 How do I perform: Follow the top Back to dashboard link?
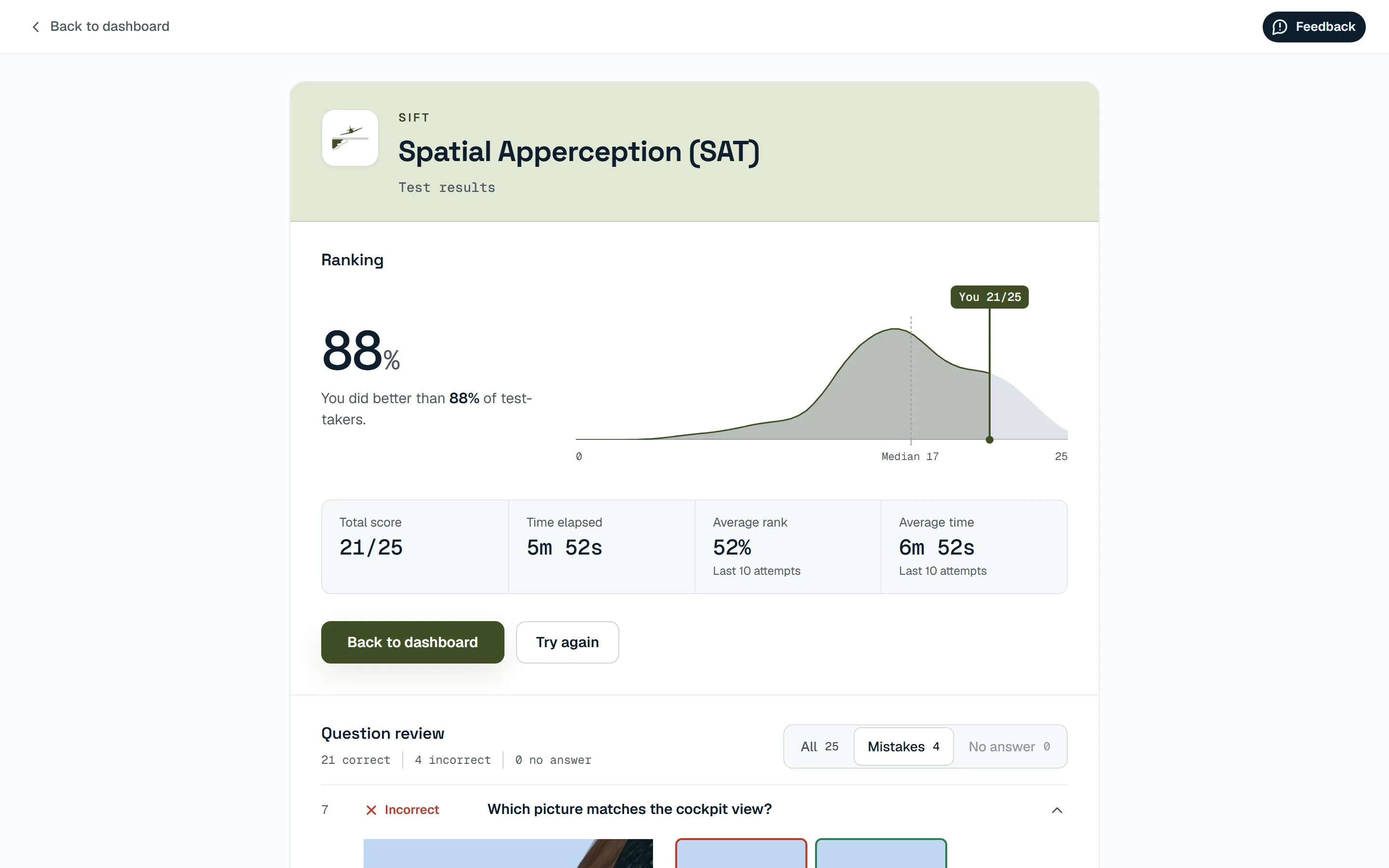[100, 27]
